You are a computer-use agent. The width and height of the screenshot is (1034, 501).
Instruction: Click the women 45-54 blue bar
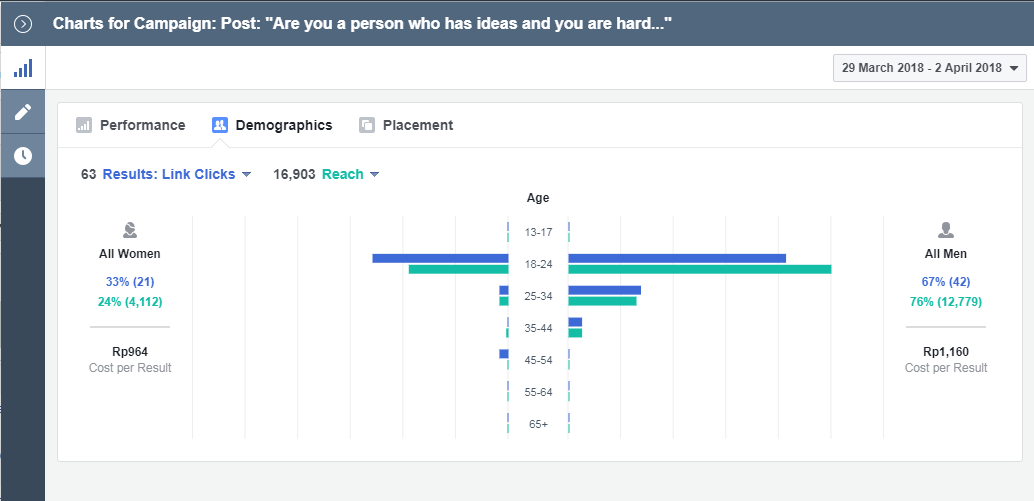click(504, 354)
